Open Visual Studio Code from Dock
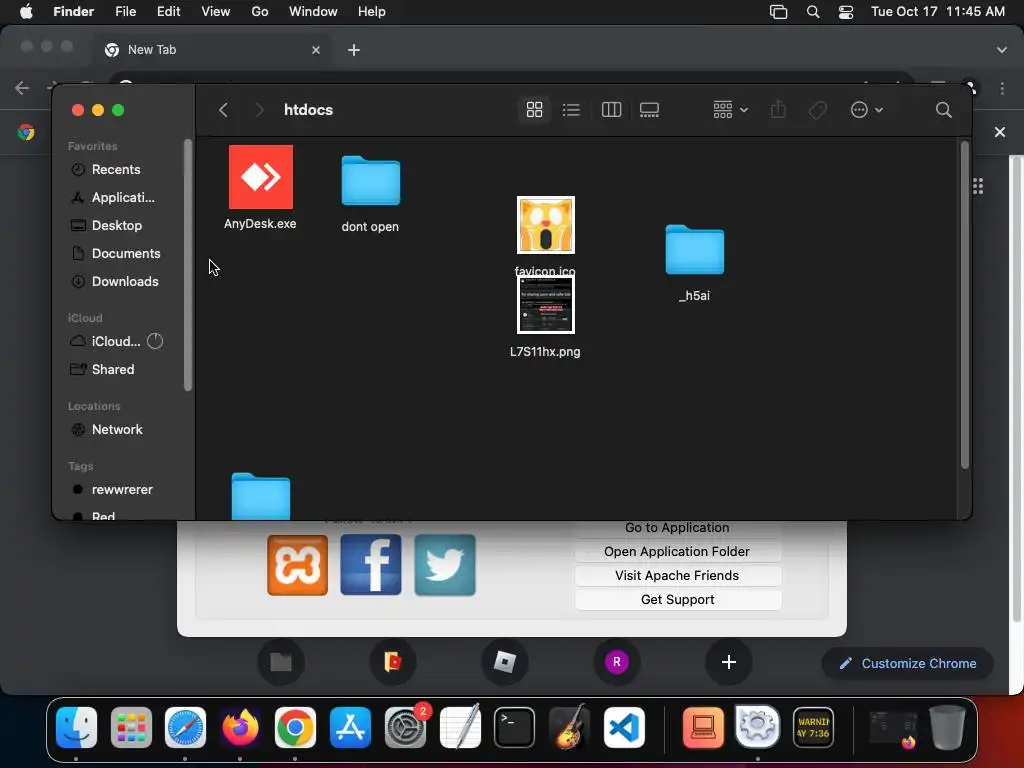The width and height of the screenshot is (1024, 768). tap(624, 727)
